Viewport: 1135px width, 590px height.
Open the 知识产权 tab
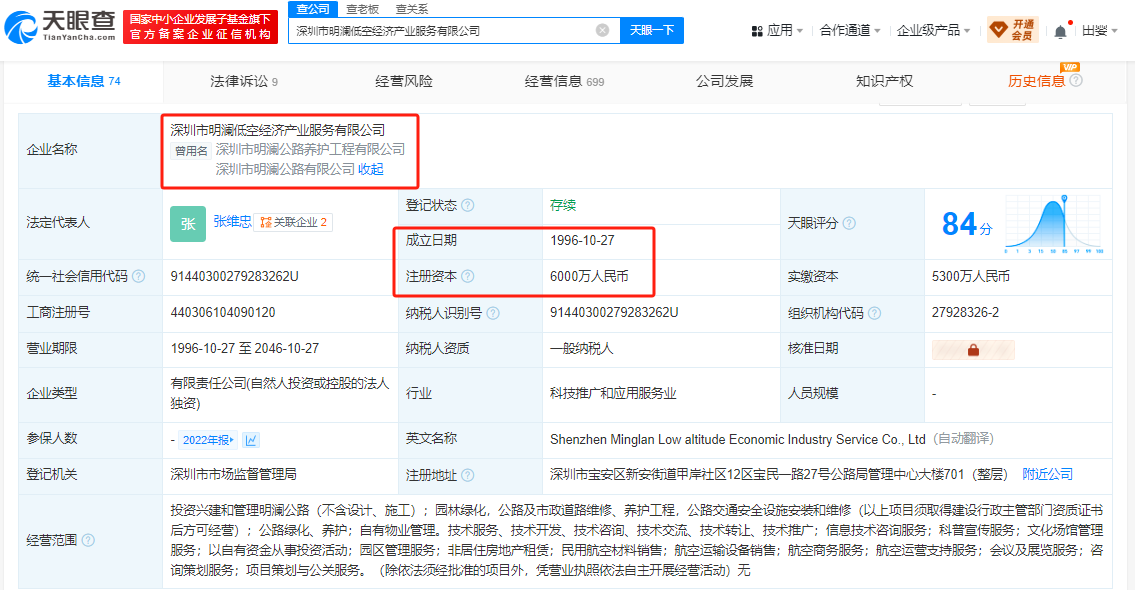click(x=885, y=81)
